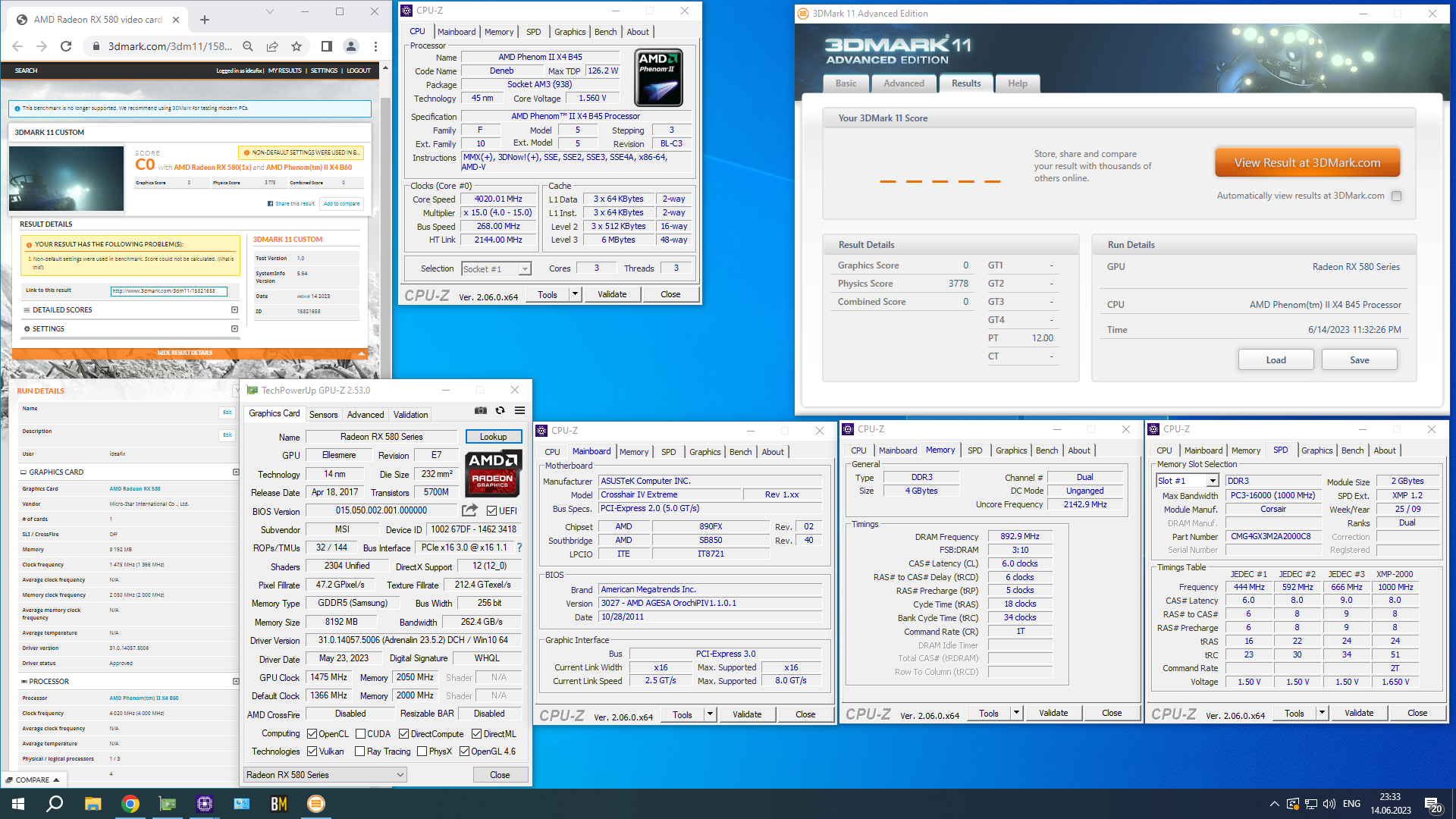Open the Socket #1 selection dropdown

[497, 269]
